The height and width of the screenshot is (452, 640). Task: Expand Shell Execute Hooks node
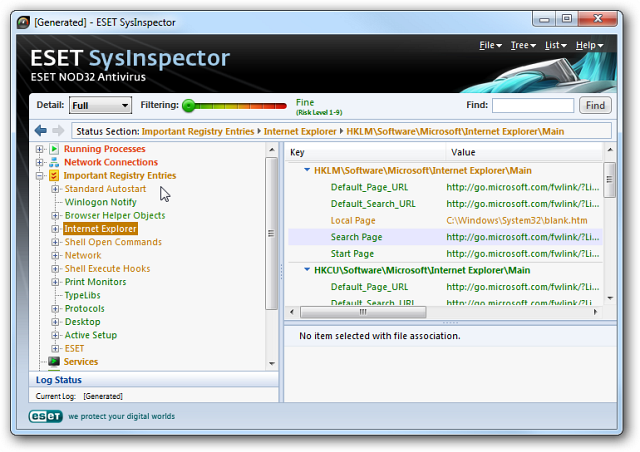click(x=55, y=269)
